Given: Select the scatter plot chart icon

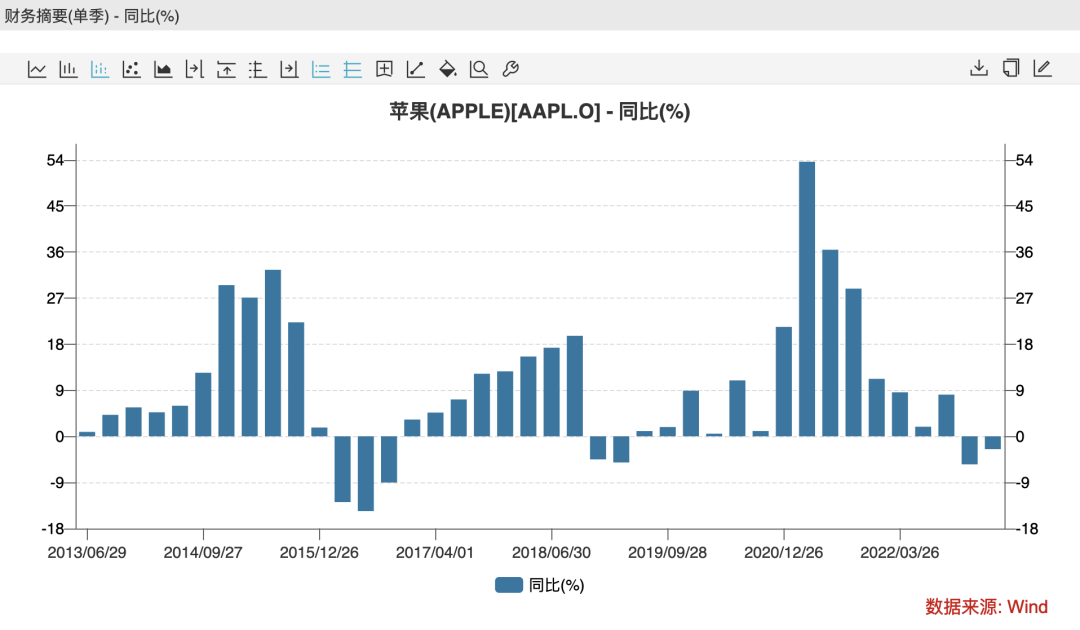Looking at the screenshot, I should (x=132, y=69).
